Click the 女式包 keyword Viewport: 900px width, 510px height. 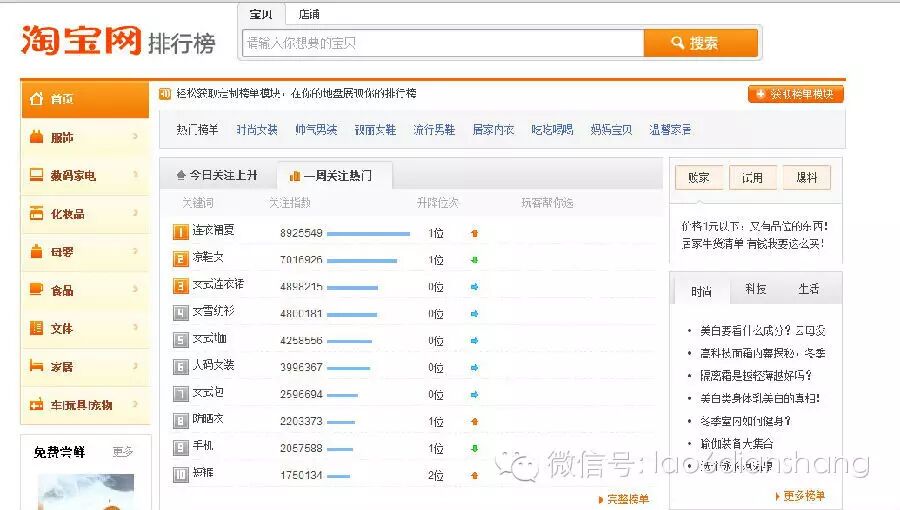tap(208, 392)
